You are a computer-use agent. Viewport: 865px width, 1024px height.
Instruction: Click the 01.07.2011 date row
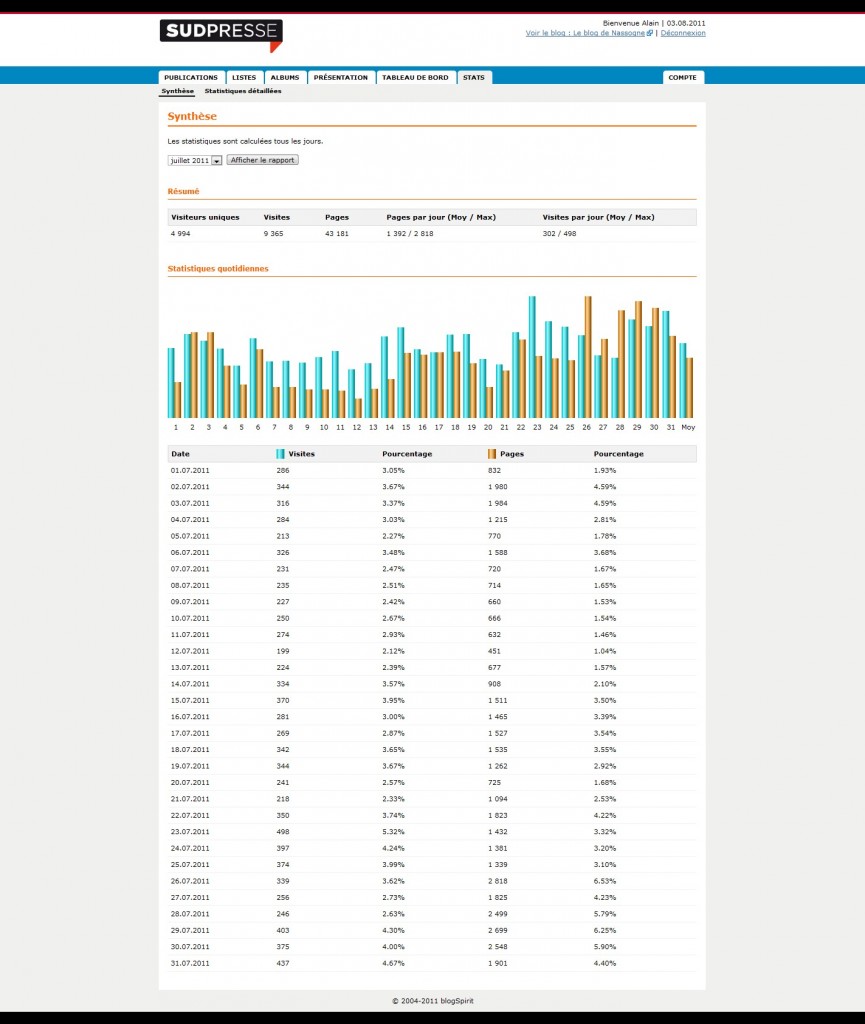click(432, 471)
